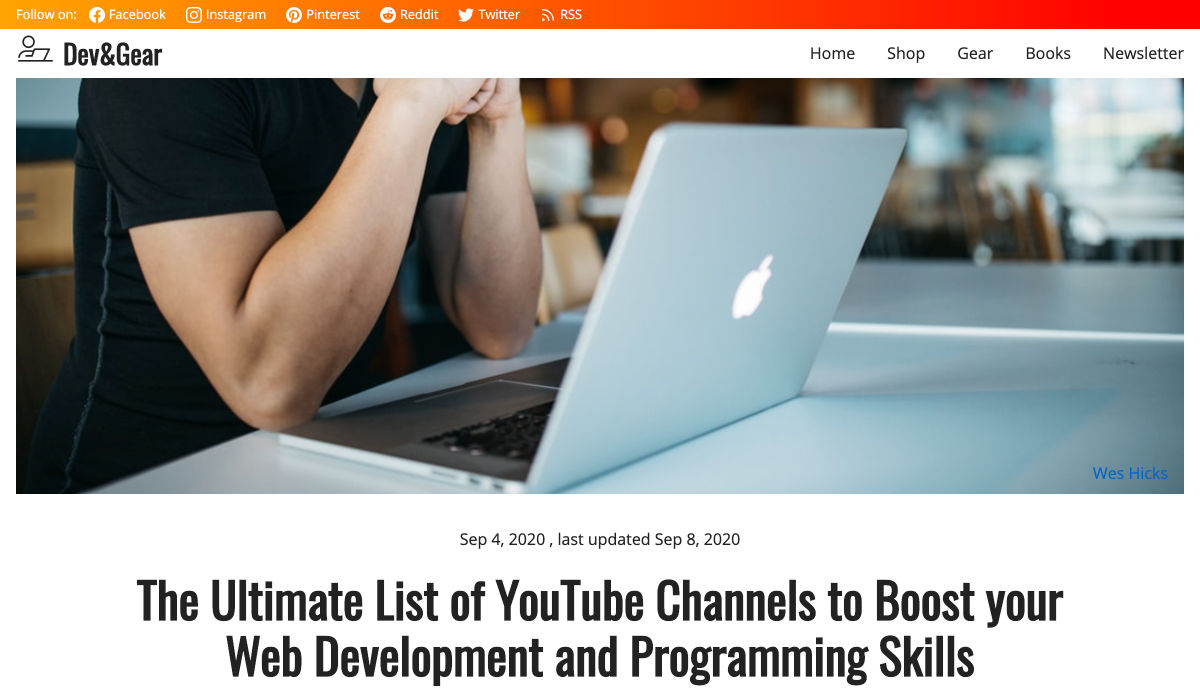Click the Pinterest icon in top bar
This screenshot has width=1200, height=698.
pos(294,15)
